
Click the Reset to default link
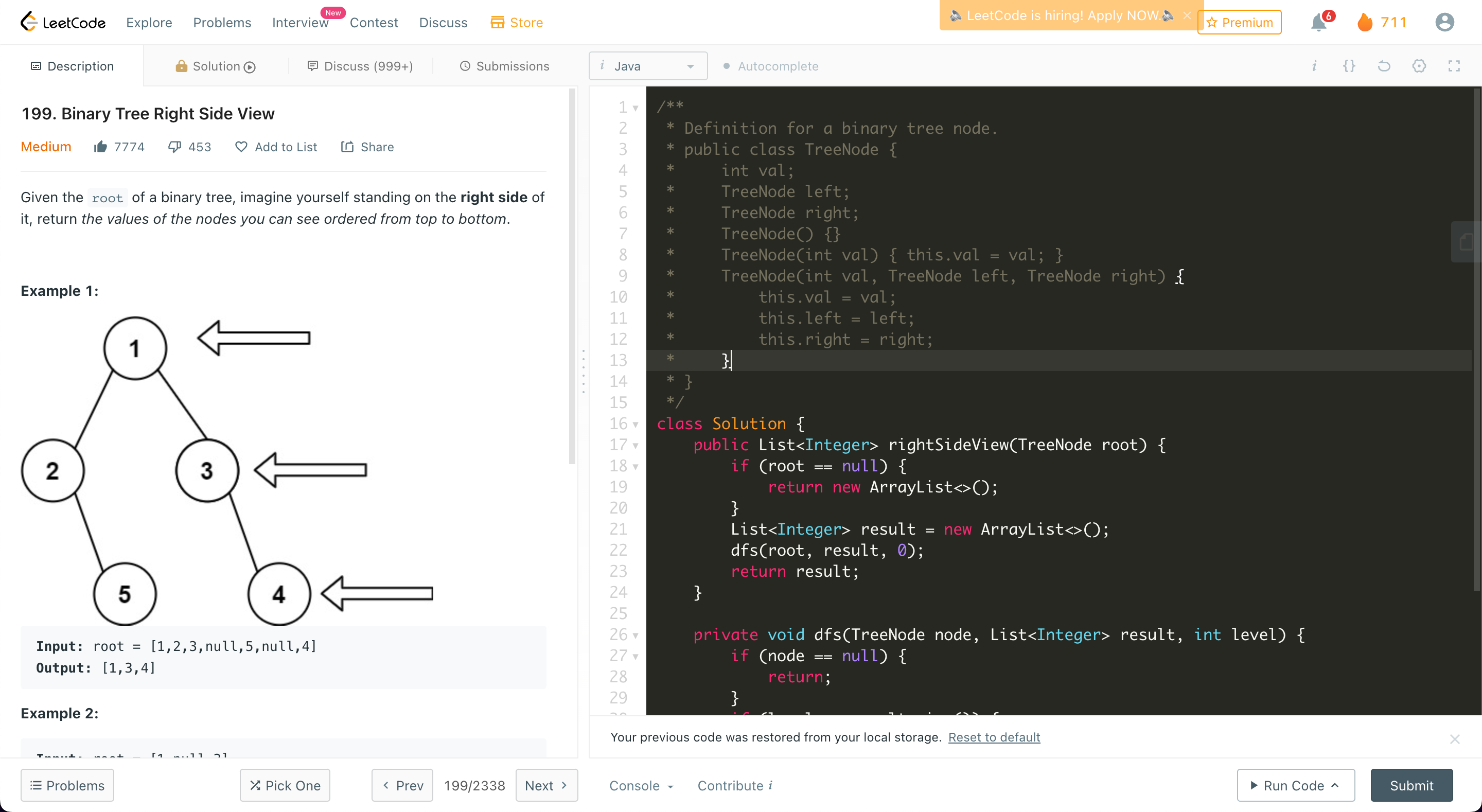(994, 737)
